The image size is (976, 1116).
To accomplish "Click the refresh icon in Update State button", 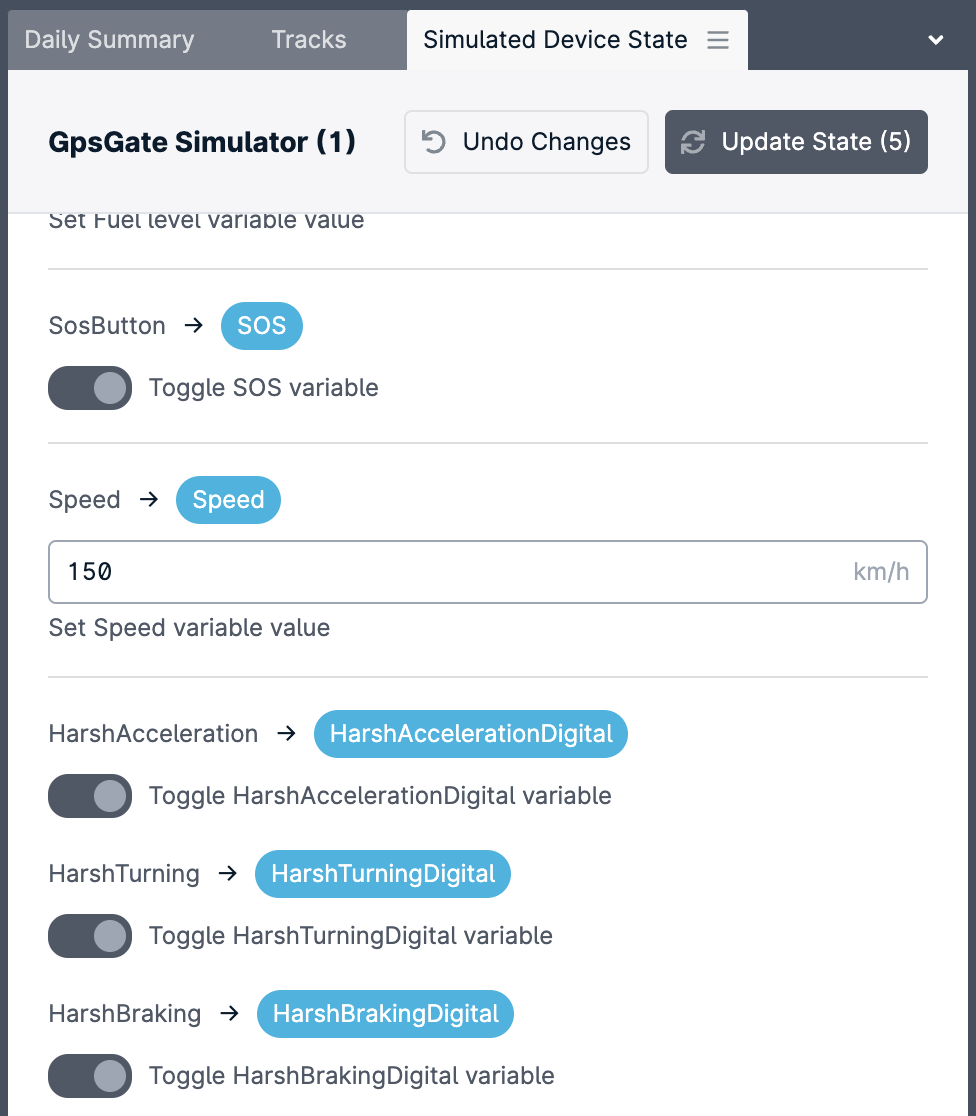I will (x=693, y=141).
